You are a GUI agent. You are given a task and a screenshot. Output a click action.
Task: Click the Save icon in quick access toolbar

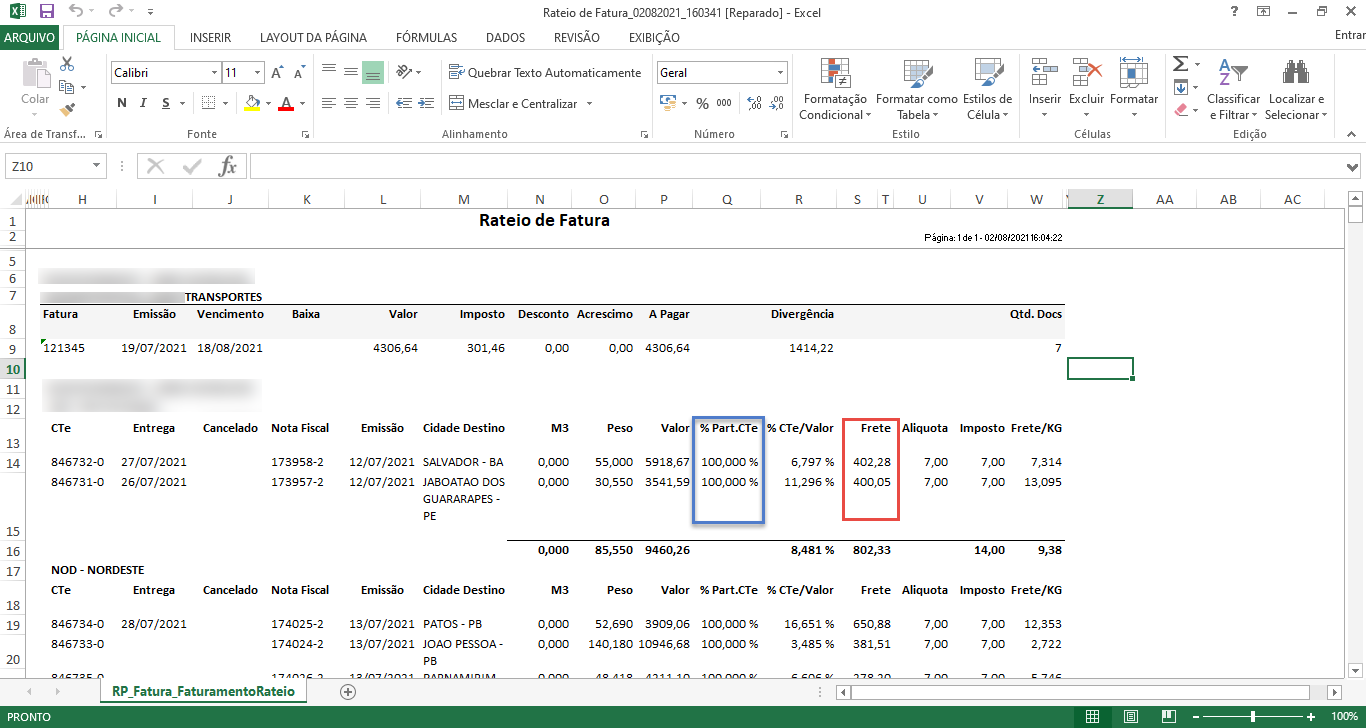coord(47,12)
